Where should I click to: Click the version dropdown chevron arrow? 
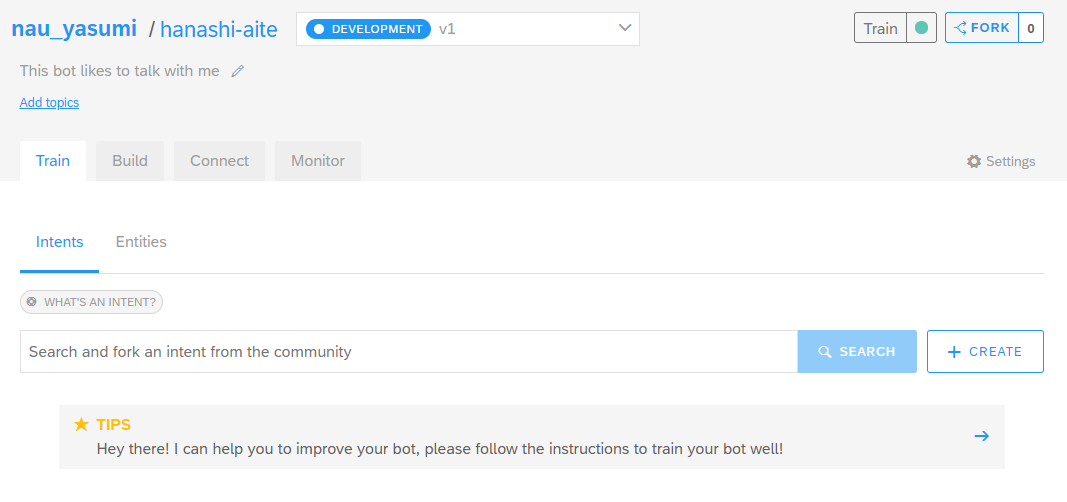click(x=625, y=29)
